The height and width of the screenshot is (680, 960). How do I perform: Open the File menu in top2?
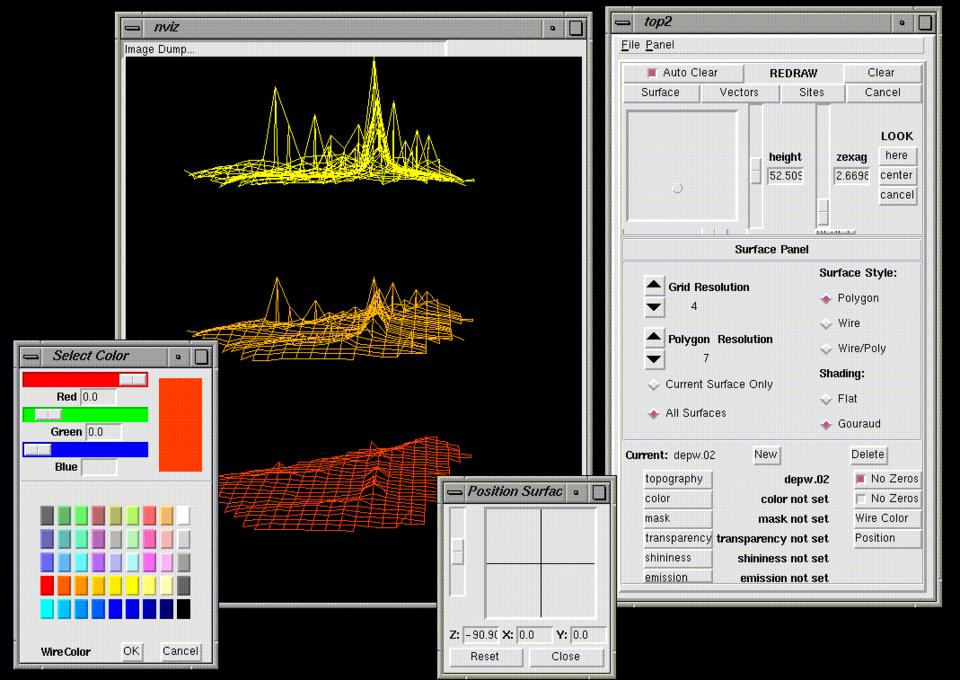tap(630, 45)
